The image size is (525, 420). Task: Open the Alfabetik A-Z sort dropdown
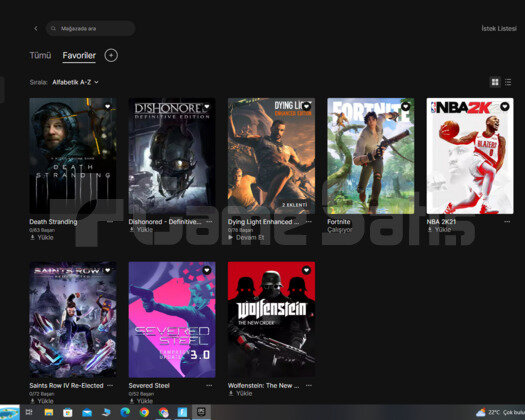coord(75,82)
